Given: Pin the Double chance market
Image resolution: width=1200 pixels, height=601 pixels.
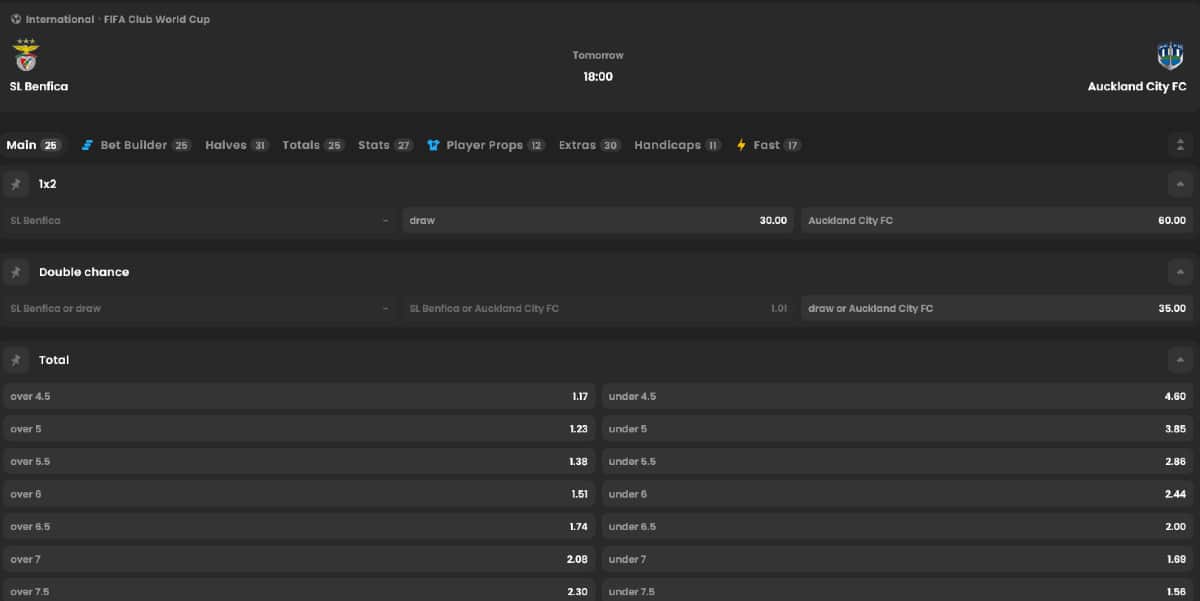Looking at the screenshot, I should click(16, 272).
